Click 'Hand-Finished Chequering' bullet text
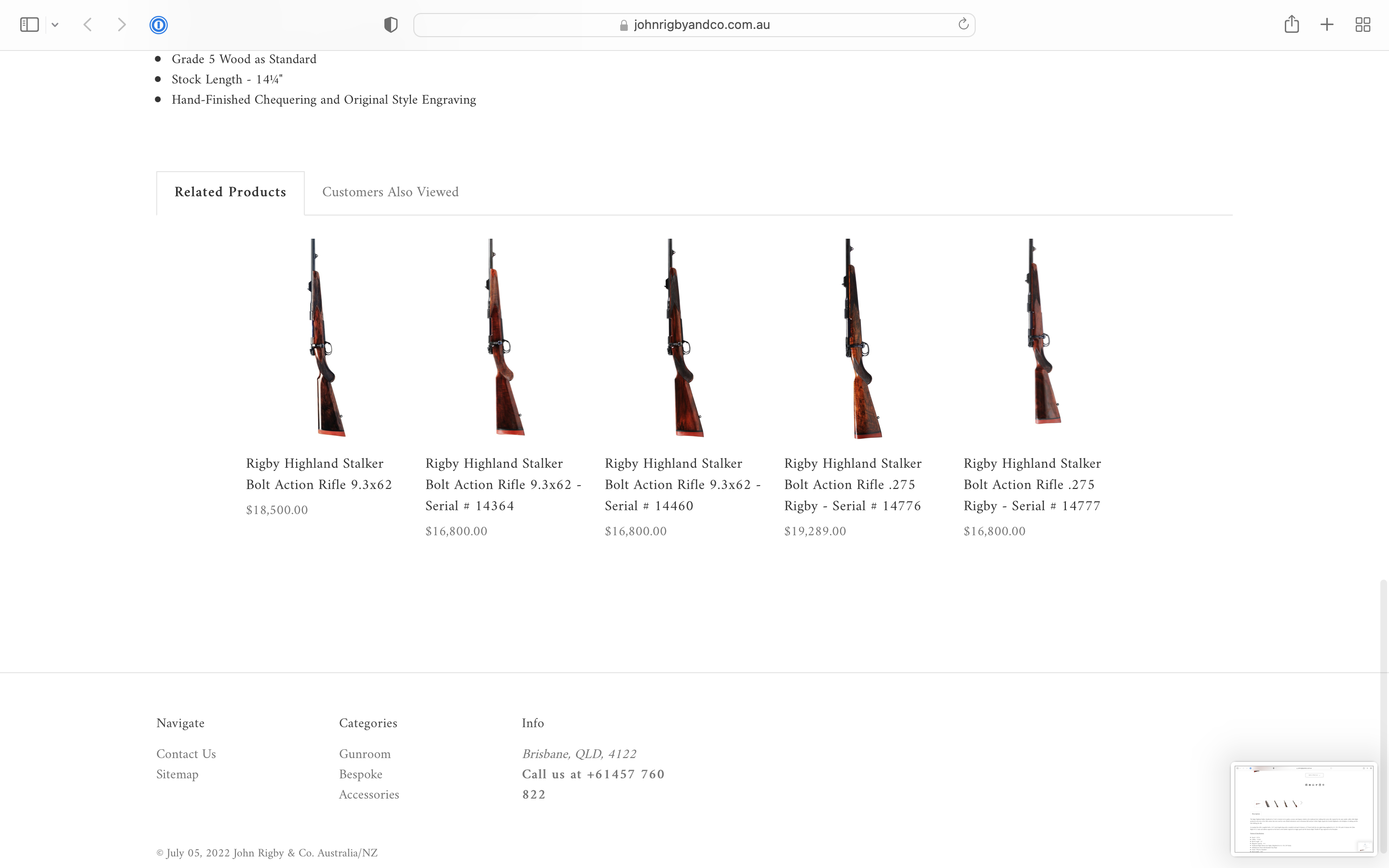The width and height of the screenshot is (1389, 868). click(x=324, y=100)
